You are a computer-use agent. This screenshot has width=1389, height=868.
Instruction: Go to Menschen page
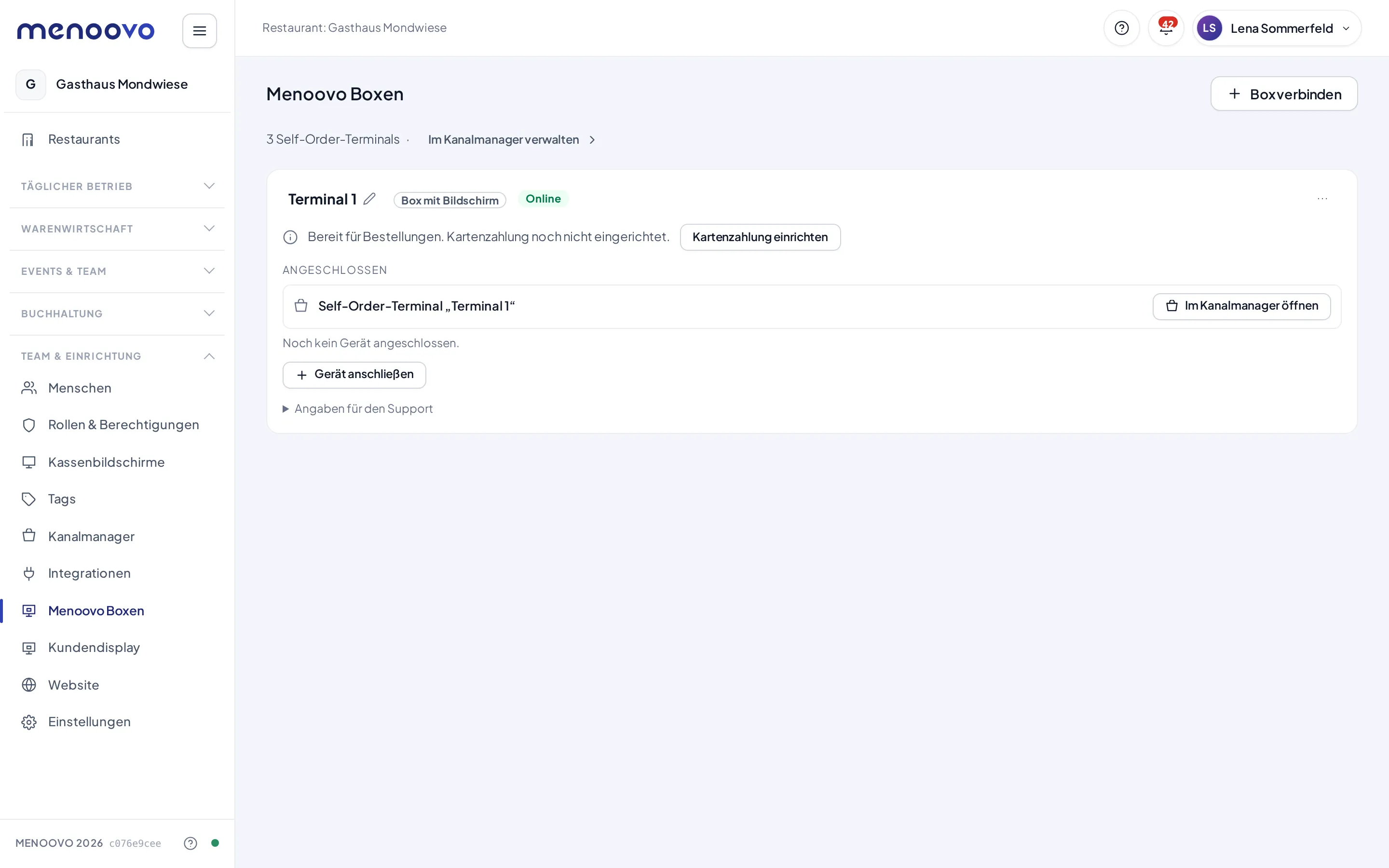[x=117, y=388]
